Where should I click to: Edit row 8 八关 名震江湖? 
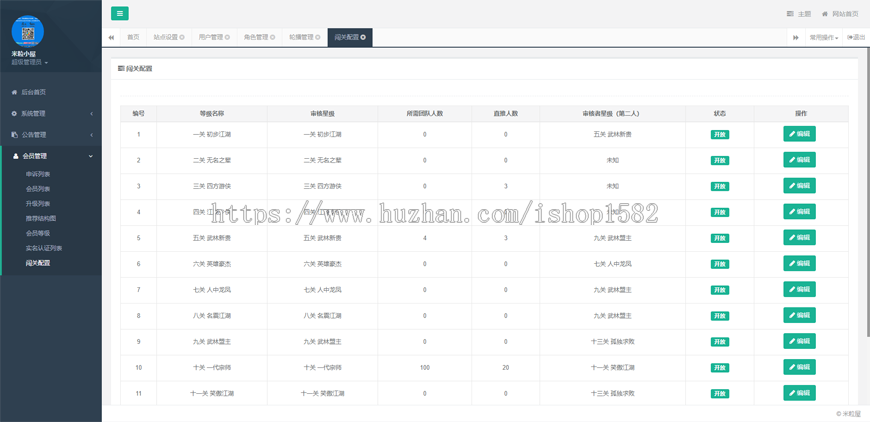800,315
